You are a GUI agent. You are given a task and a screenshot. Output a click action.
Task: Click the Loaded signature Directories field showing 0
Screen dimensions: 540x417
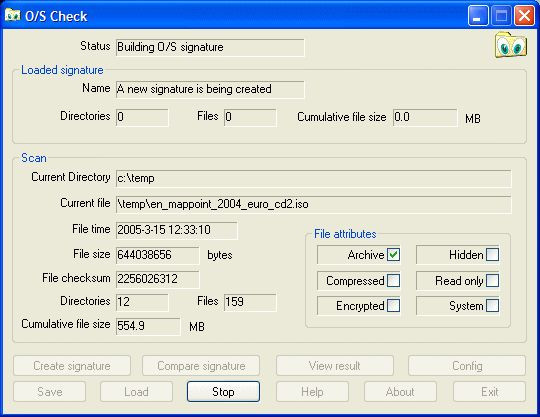click(142, 118)
